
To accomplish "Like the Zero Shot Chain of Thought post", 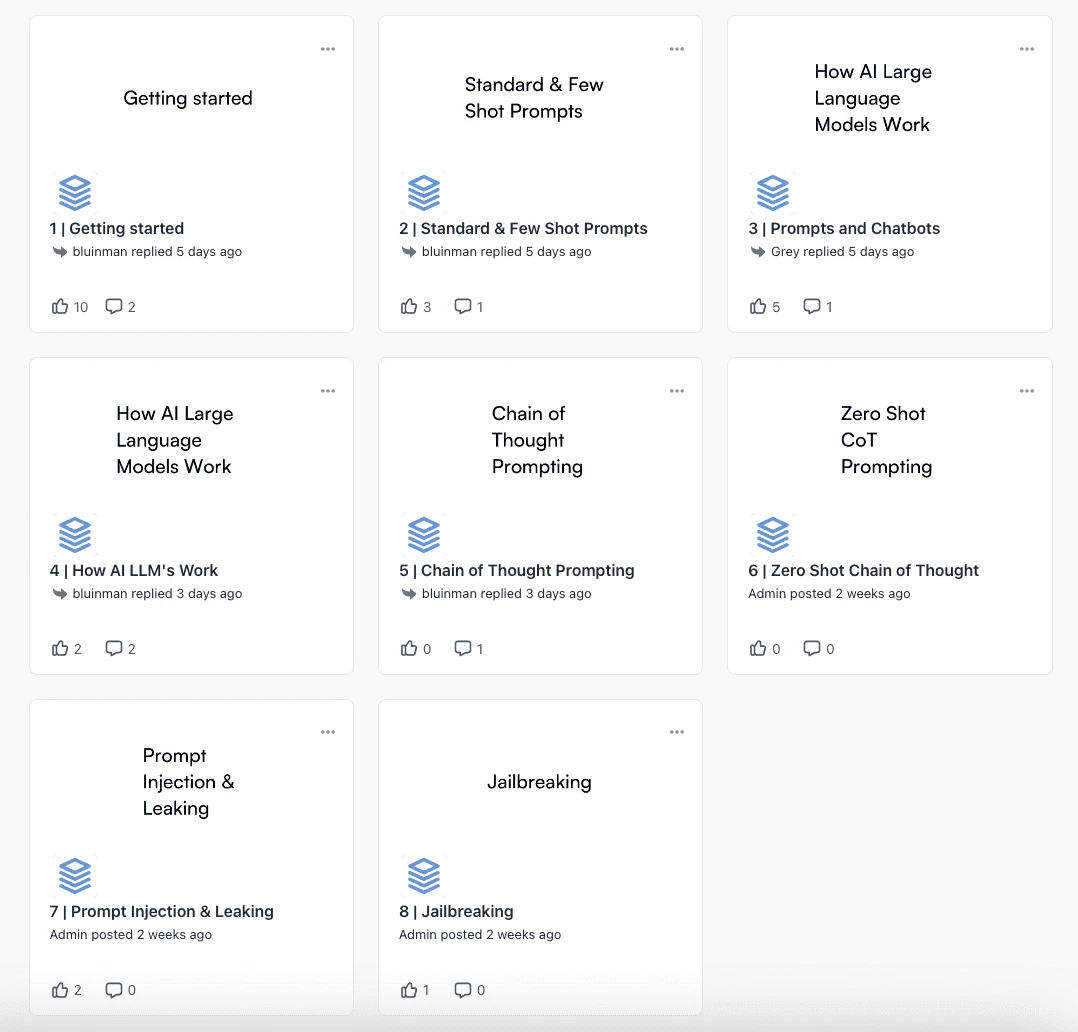I will pyautogui.click(x=757, y=648).
